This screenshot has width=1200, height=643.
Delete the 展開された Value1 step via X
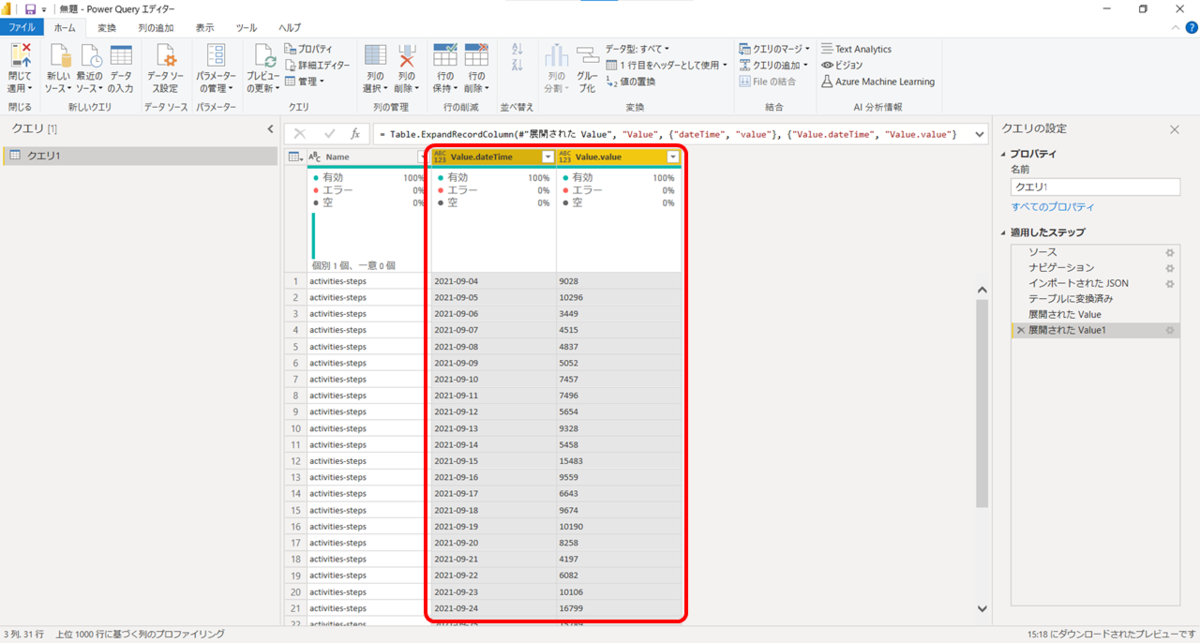click(1020, 330)
